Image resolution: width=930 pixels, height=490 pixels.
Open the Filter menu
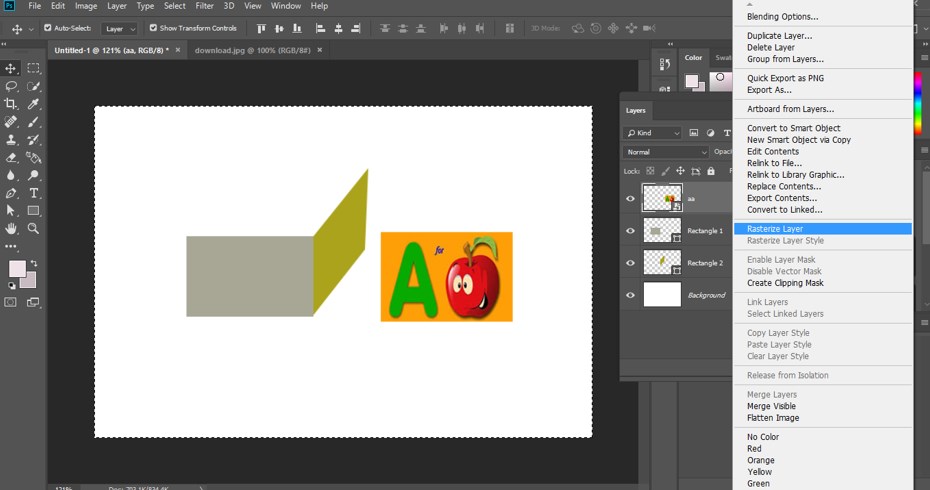click(x=204, y=6)
